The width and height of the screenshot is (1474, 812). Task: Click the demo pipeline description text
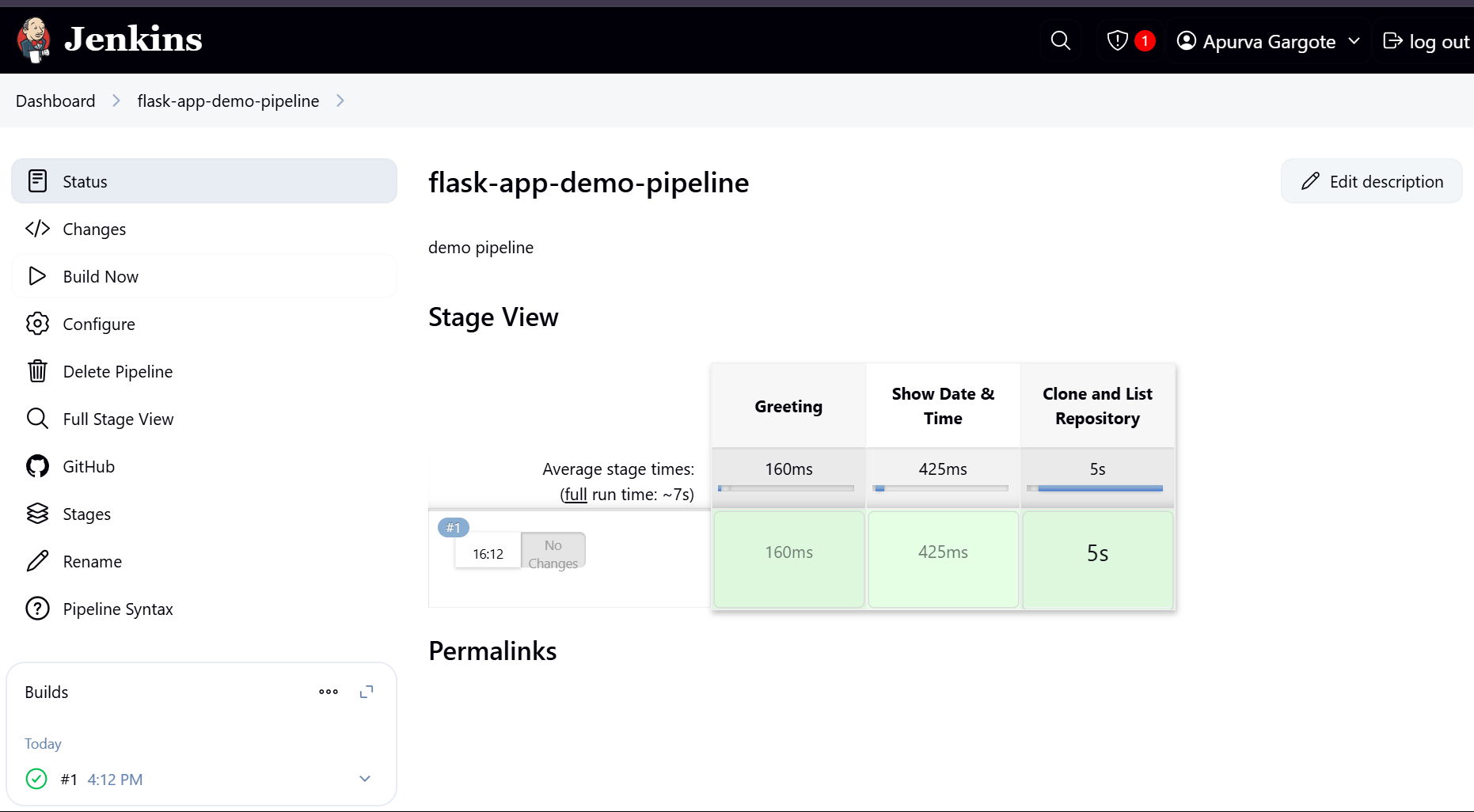pyautogui.click(x=481, y=248)
